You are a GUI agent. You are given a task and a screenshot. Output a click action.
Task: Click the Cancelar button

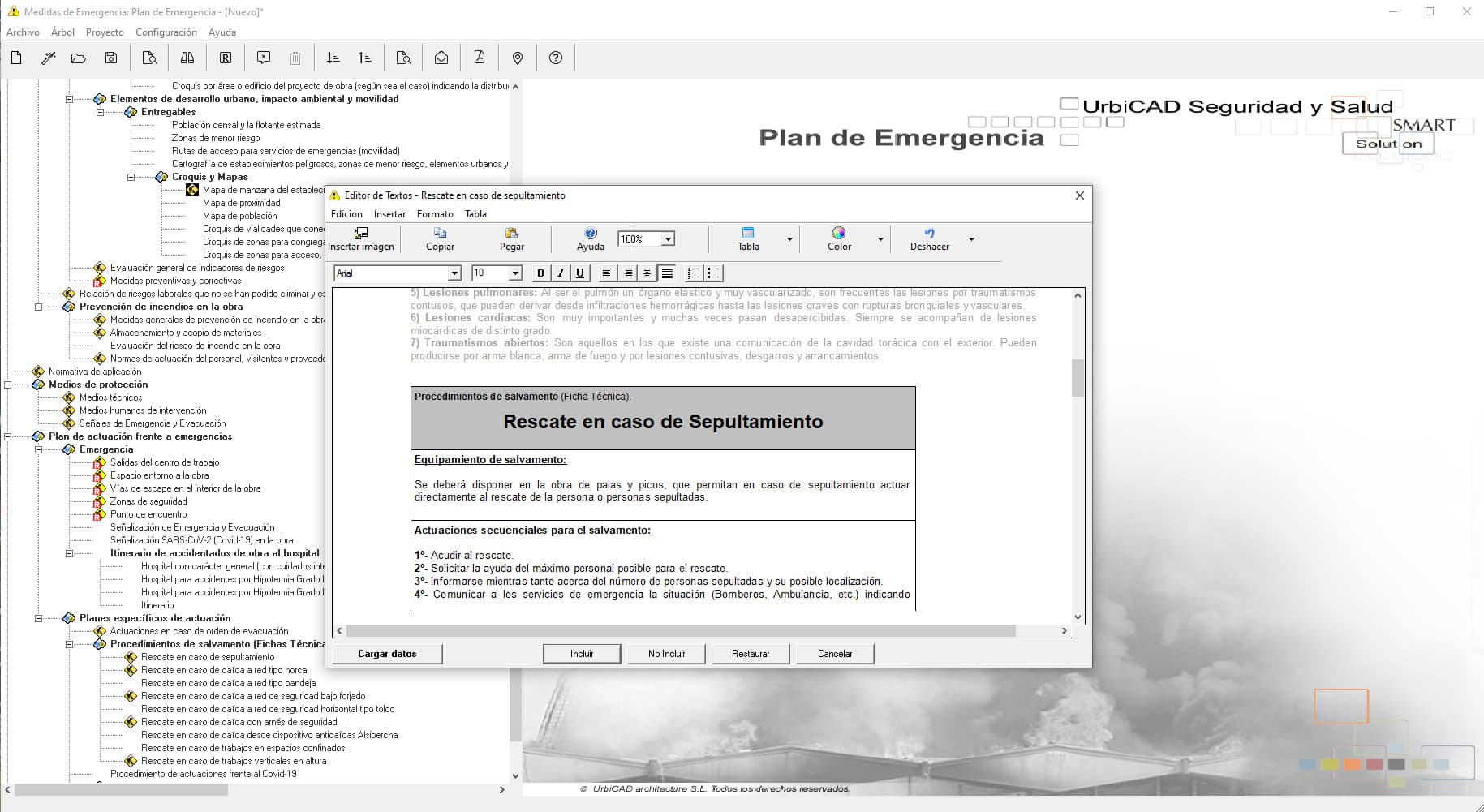835,654
